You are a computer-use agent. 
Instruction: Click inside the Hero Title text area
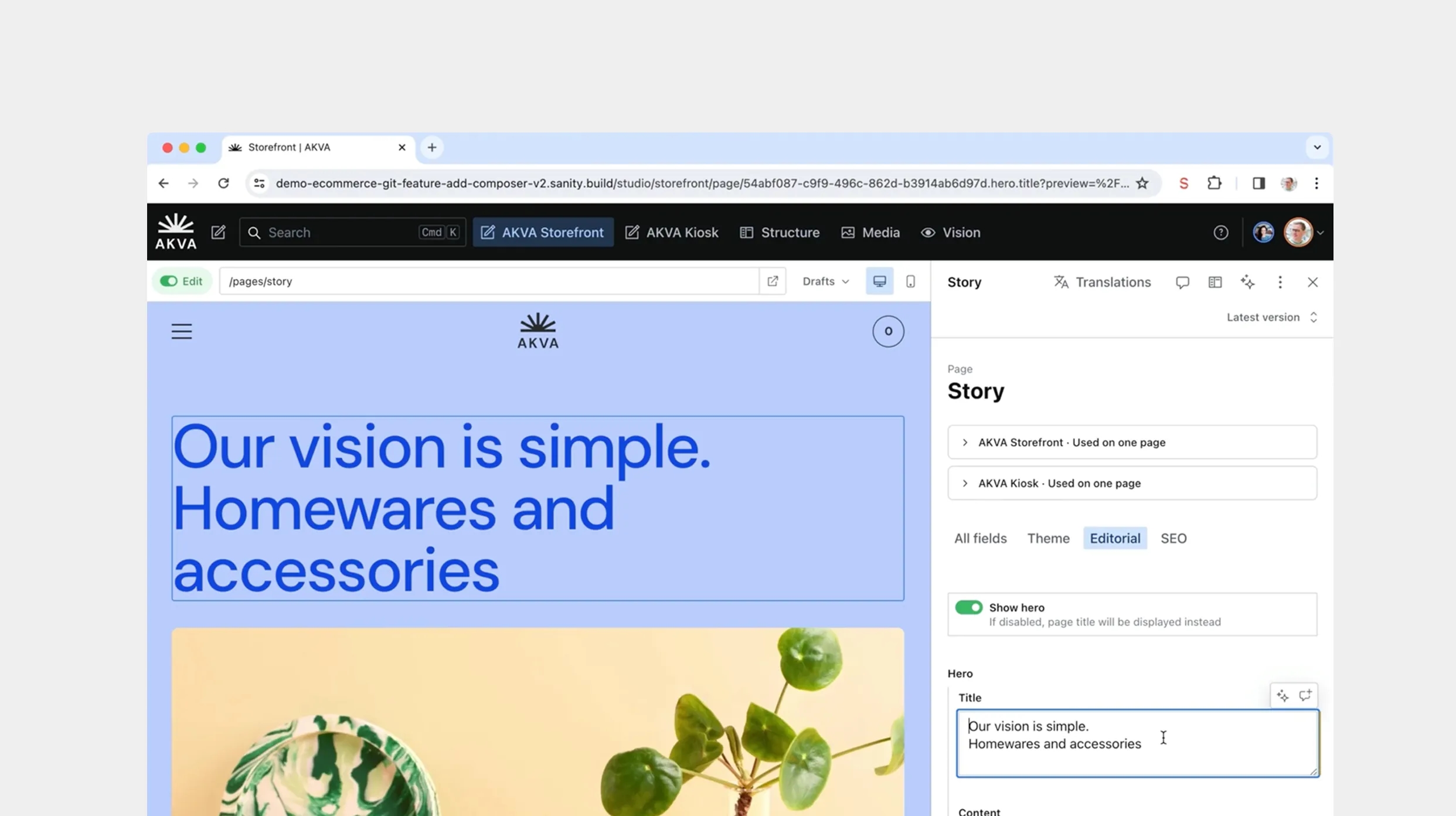pyautogui.click(x=1137, y=743)
